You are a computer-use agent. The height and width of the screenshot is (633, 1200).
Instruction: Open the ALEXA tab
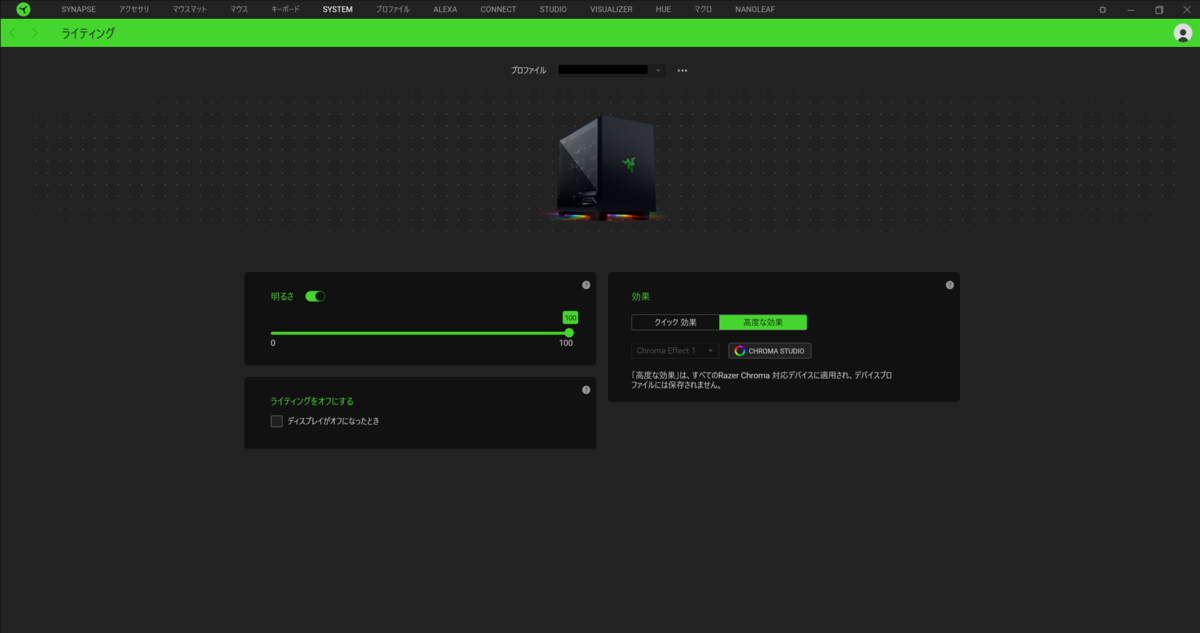445,9
